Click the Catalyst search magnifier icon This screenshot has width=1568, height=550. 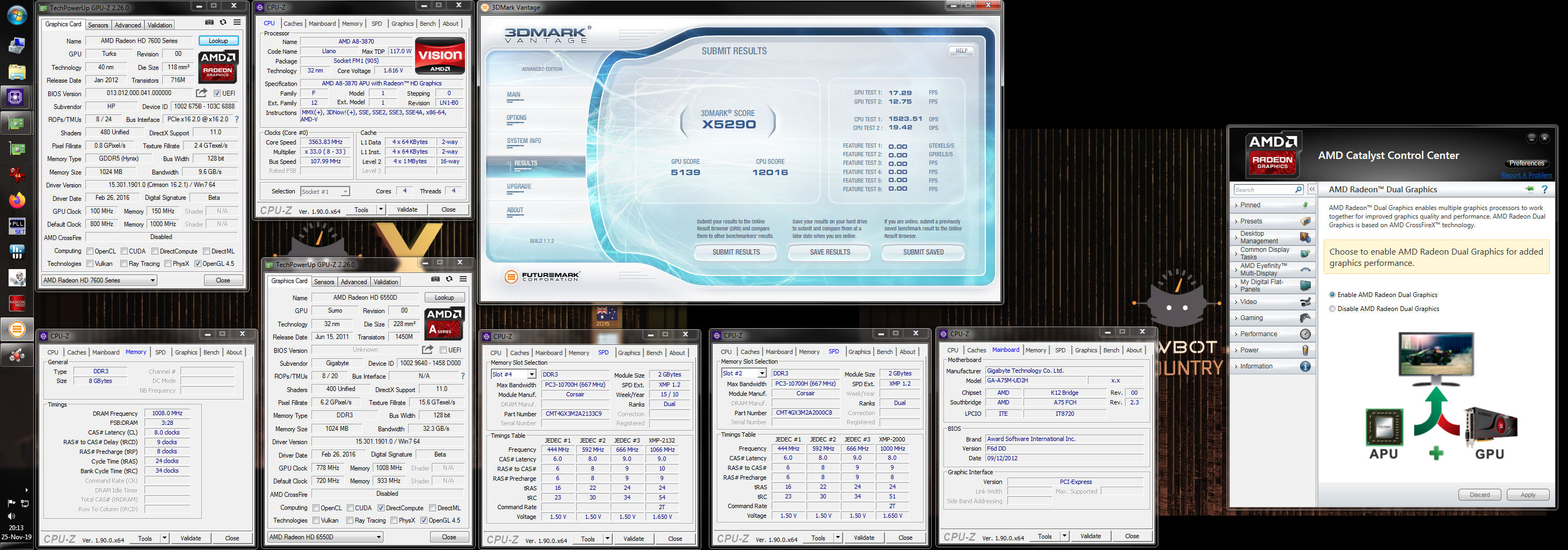(1298, 190)
